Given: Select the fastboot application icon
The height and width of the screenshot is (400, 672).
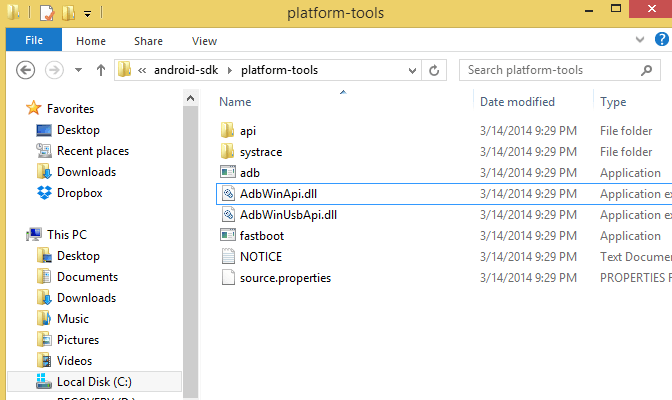Looking at the screenshot, I should click(x=228, y=236).
